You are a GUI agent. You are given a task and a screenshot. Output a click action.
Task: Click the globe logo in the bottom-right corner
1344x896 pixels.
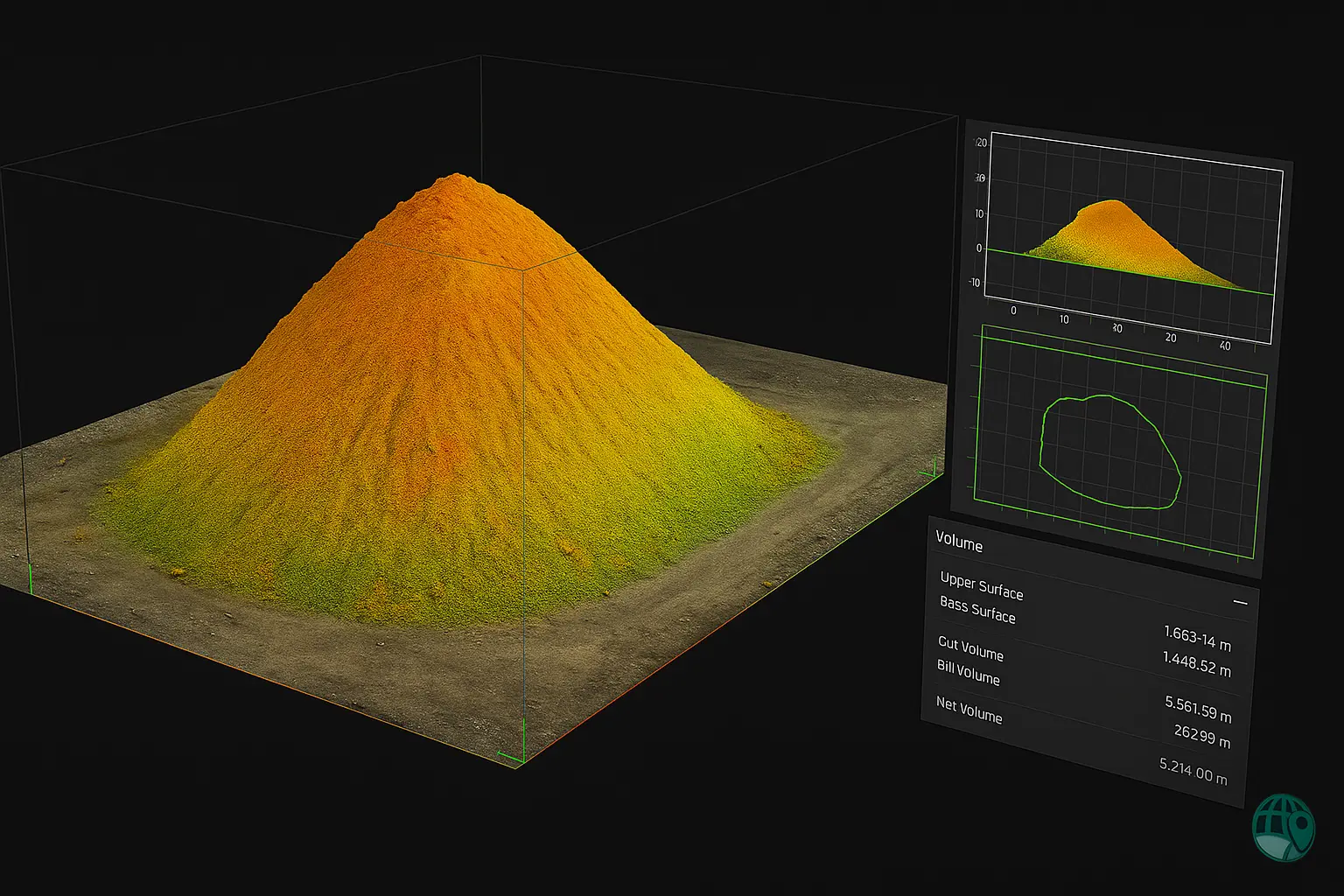click(1284, 827)
